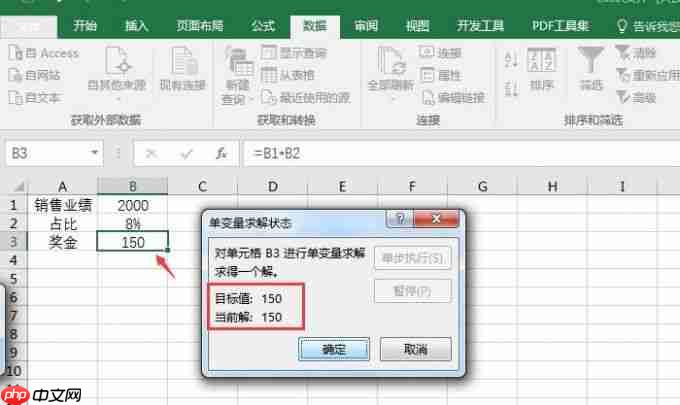This screenshot has height=405, width=680.
Task: Click the cancel X formula bar icon
Action: [x=151, y=153]
